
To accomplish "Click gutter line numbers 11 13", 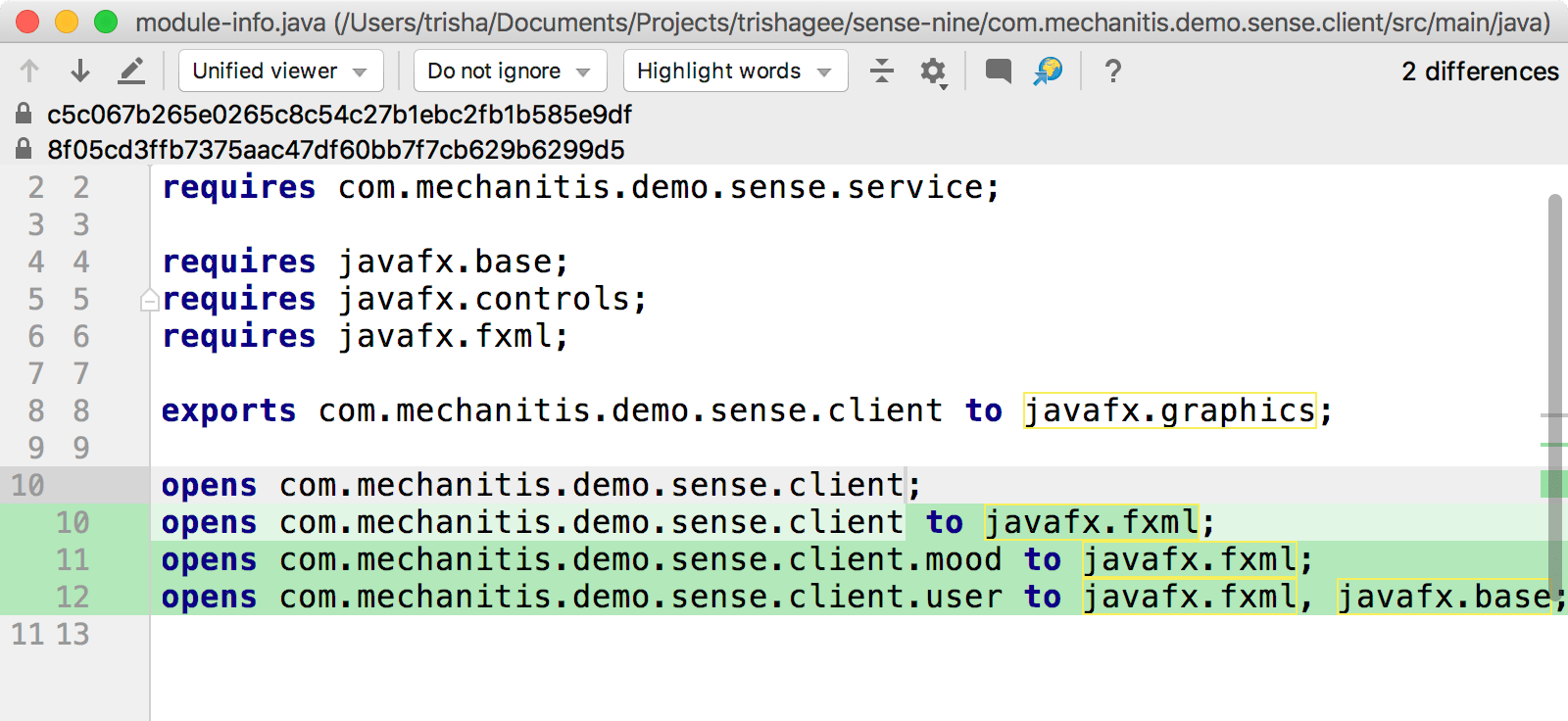I will pyautogui.click(x=50, y=634).
